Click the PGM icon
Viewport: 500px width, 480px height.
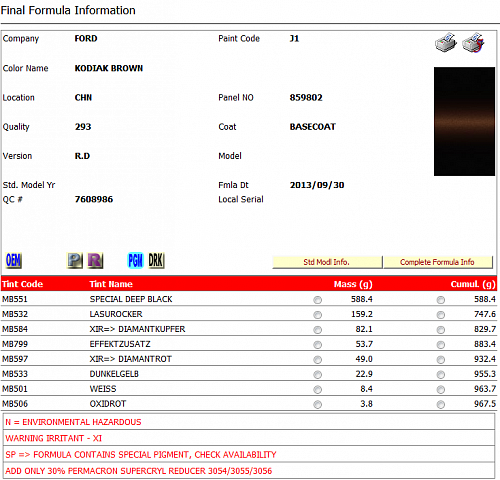135,260
